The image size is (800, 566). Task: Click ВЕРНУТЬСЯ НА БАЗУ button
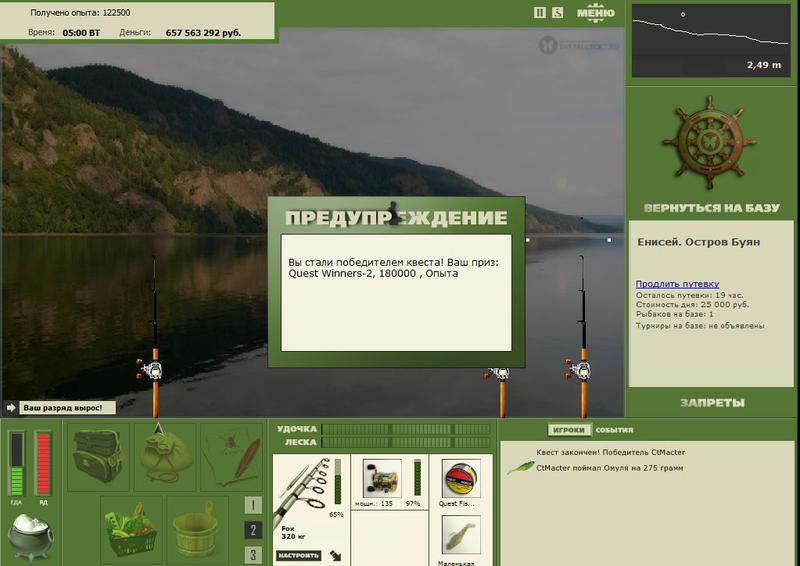[712, 208]
